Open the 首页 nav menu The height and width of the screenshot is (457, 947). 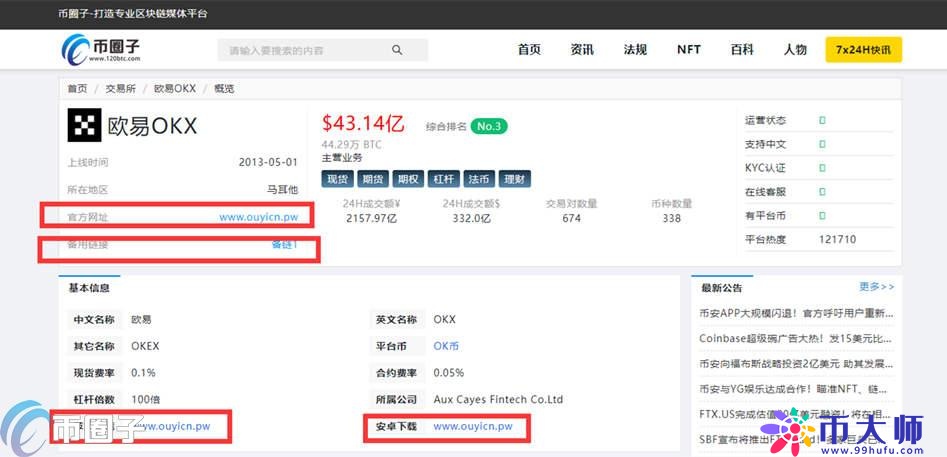tap(529, 50)
